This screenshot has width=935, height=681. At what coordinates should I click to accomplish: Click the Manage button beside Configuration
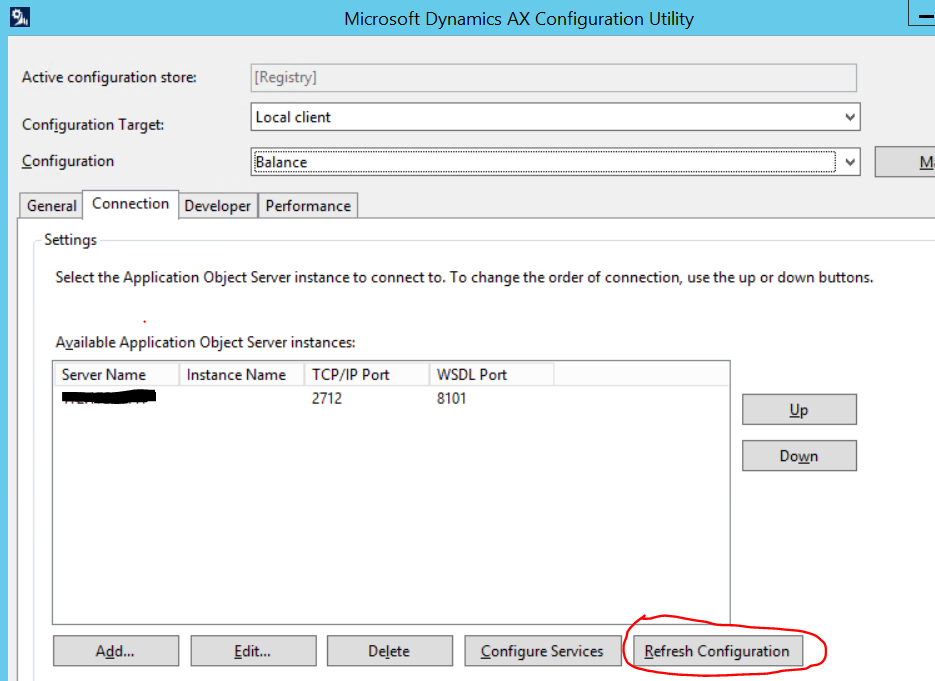tap(905, 162)
